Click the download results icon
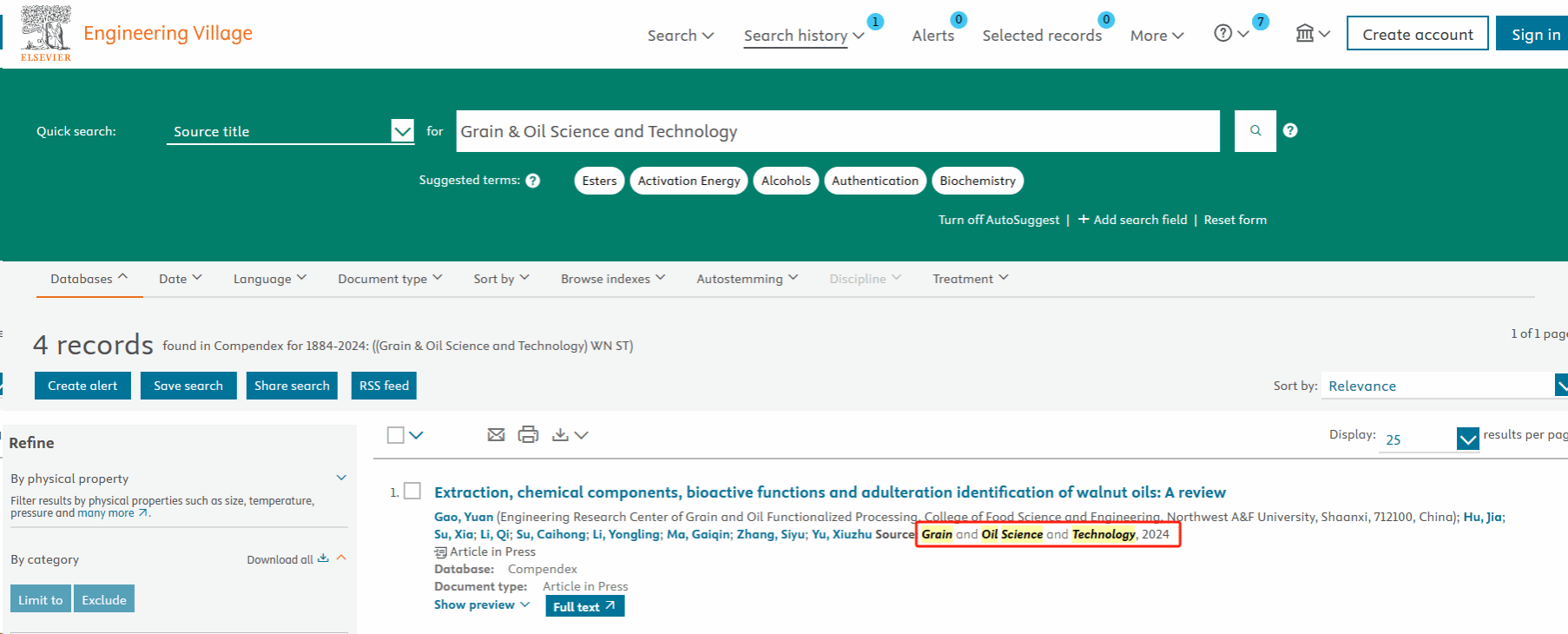Image resolution: width=1568 pixels, height=634 pixels. (x=561, y=435)
